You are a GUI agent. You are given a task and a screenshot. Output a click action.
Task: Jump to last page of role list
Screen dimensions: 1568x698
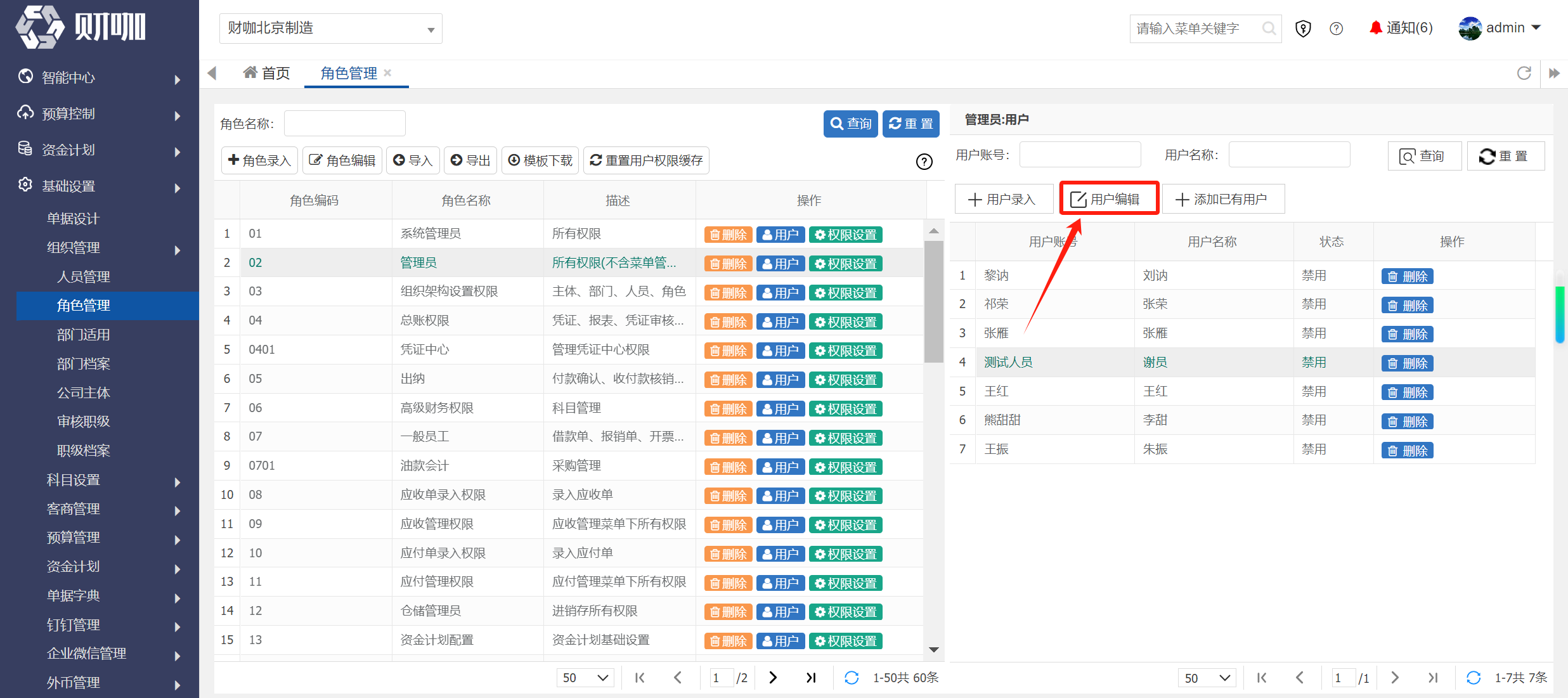(810, 678)
